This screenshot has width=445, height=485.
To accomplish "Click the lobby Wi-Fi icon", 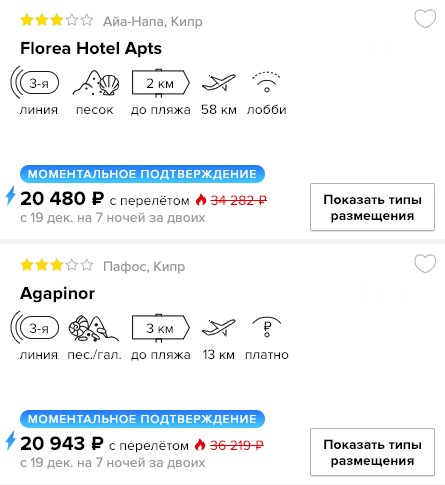I will 266,82.
